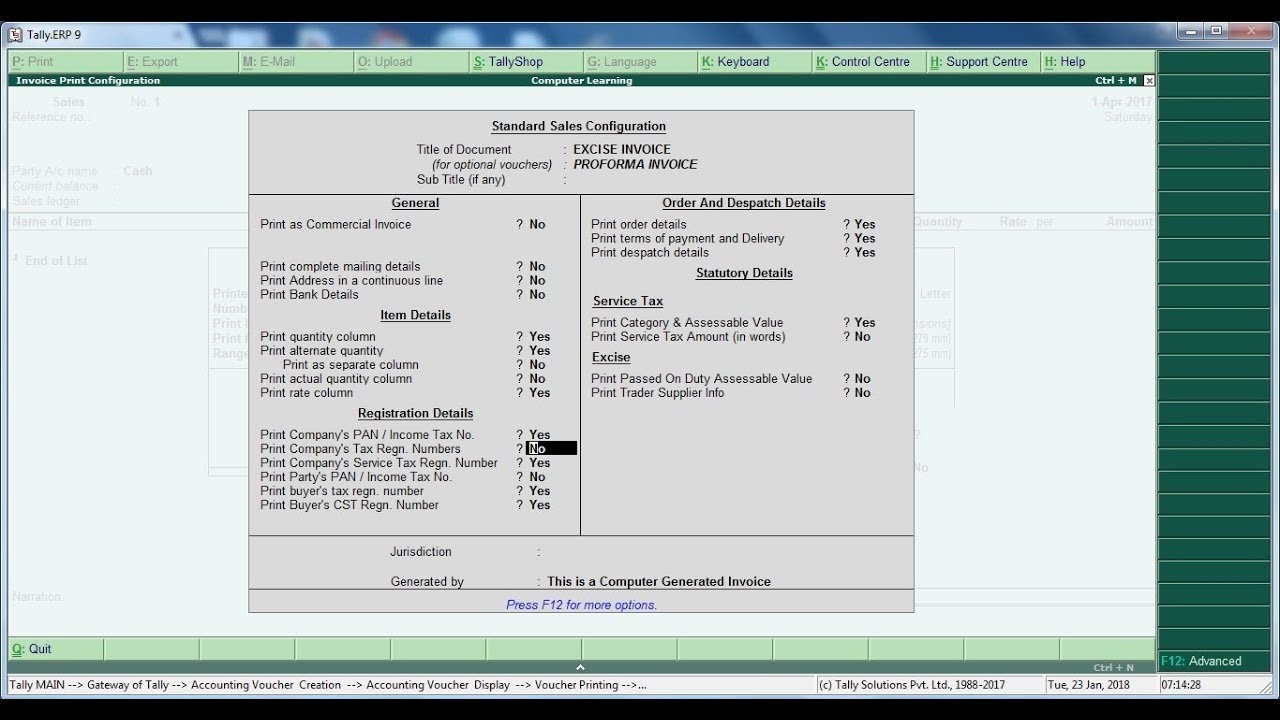Viewport: 1280px width, 720px height.
Task: Maximize the Tally.ERP 9 window
Action: 1216,31
